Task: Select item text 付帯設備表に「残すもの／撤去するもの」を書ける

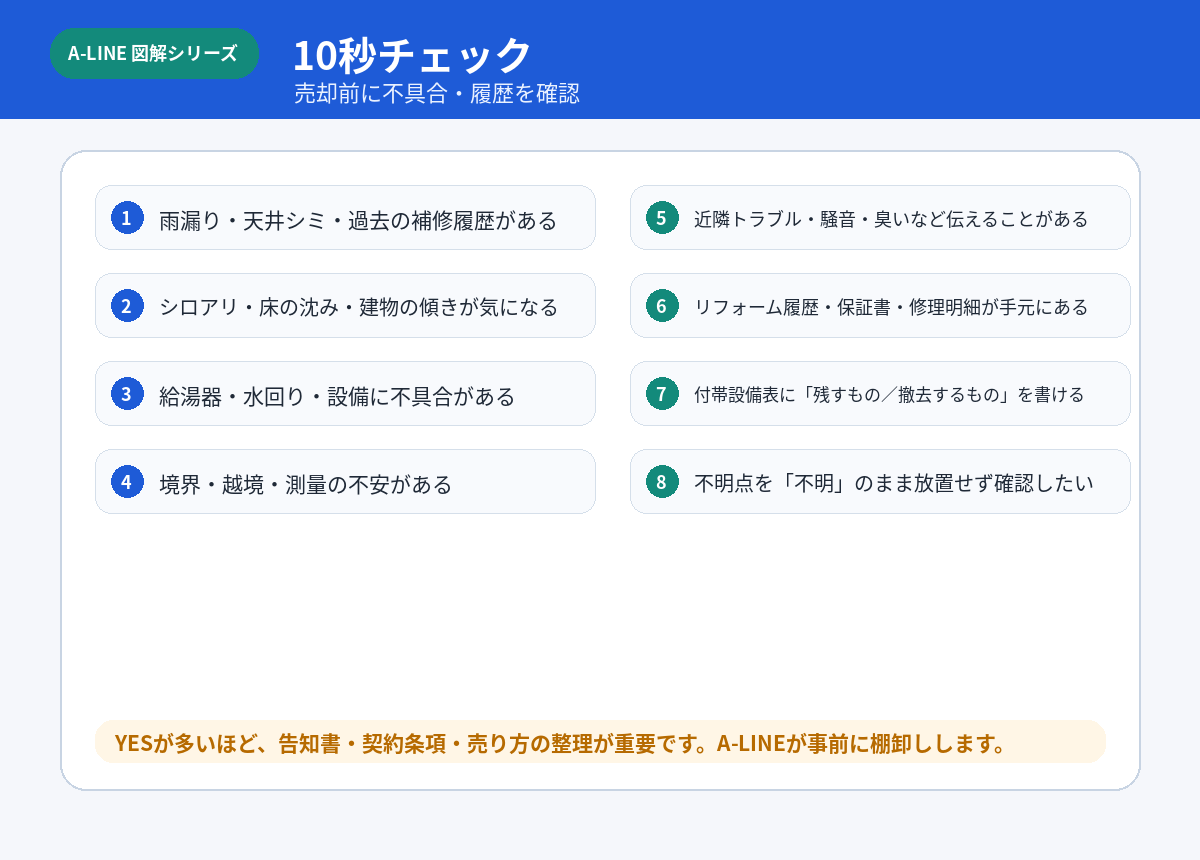Action: tap(889, 394)
